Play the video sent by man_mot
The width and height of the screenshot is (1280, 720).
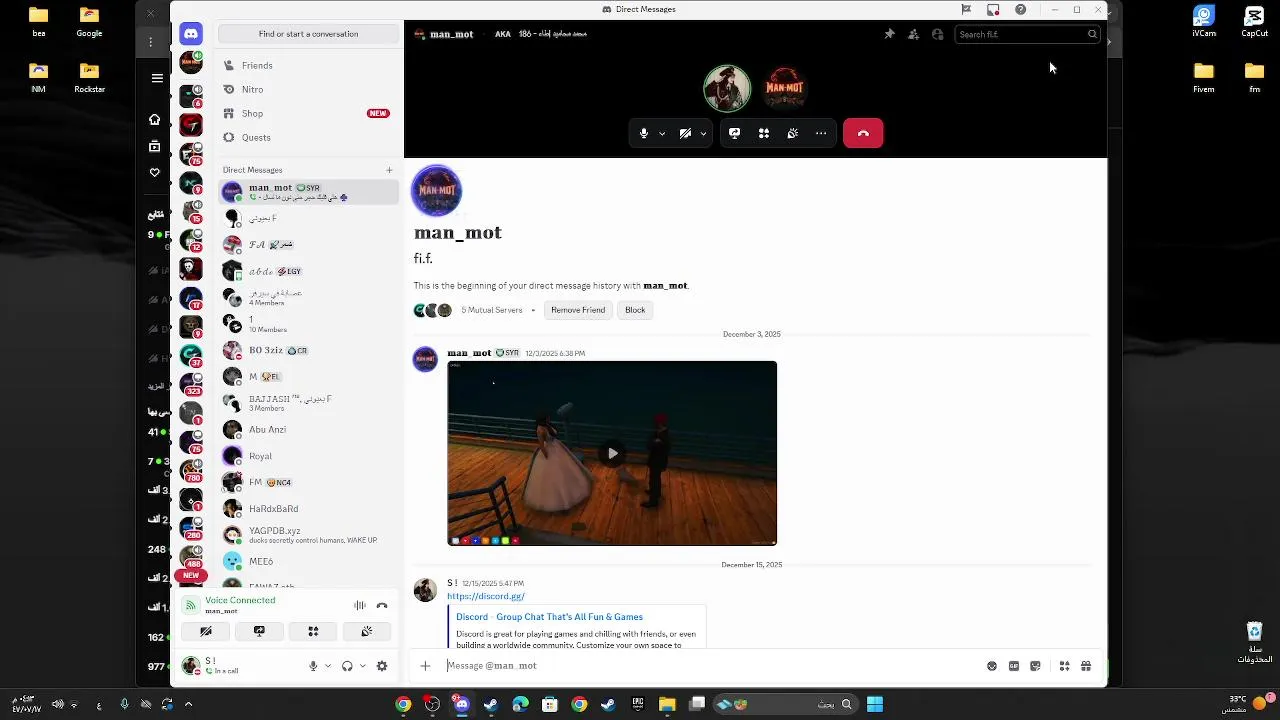click(x=612, y=453)
